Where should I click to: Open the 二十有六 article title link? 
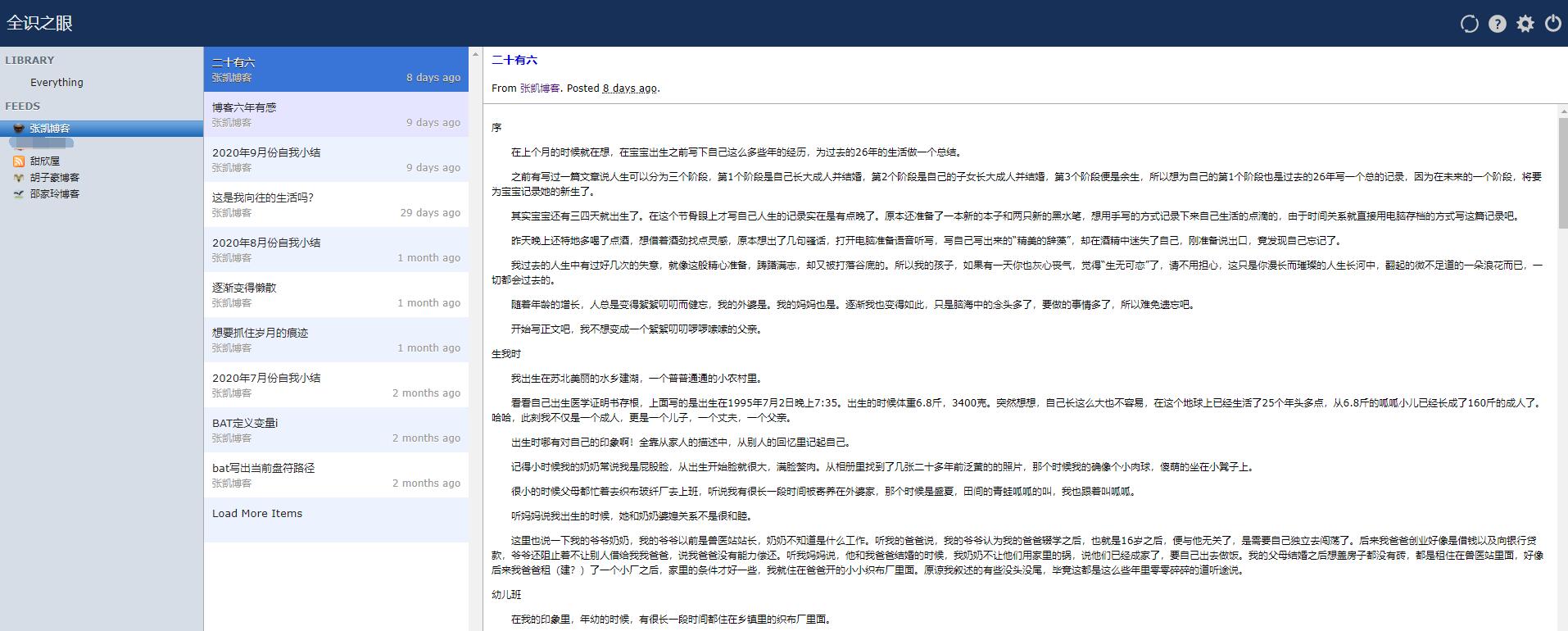pyautogui.click(x=514, y=60)
